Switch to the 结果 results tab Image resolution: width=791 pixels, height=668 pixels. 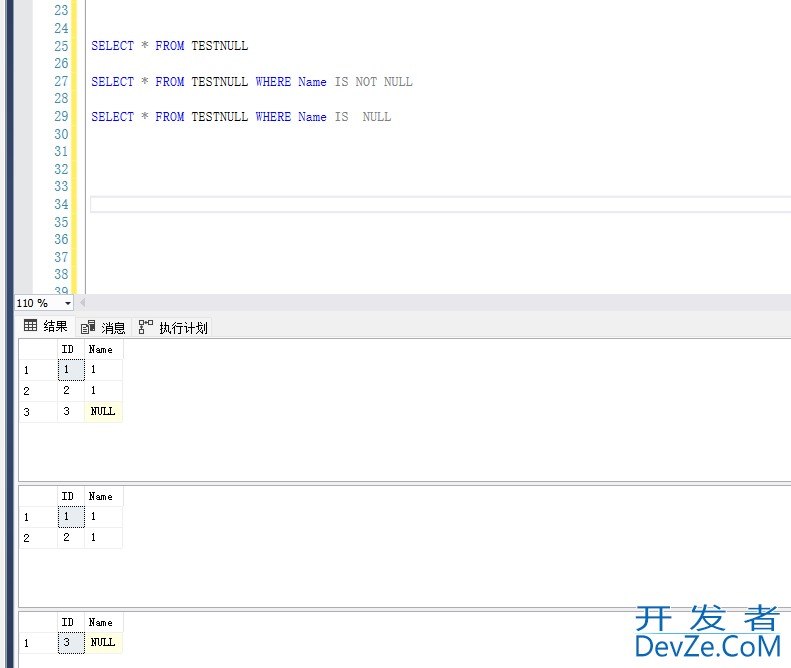click(46, 326)
